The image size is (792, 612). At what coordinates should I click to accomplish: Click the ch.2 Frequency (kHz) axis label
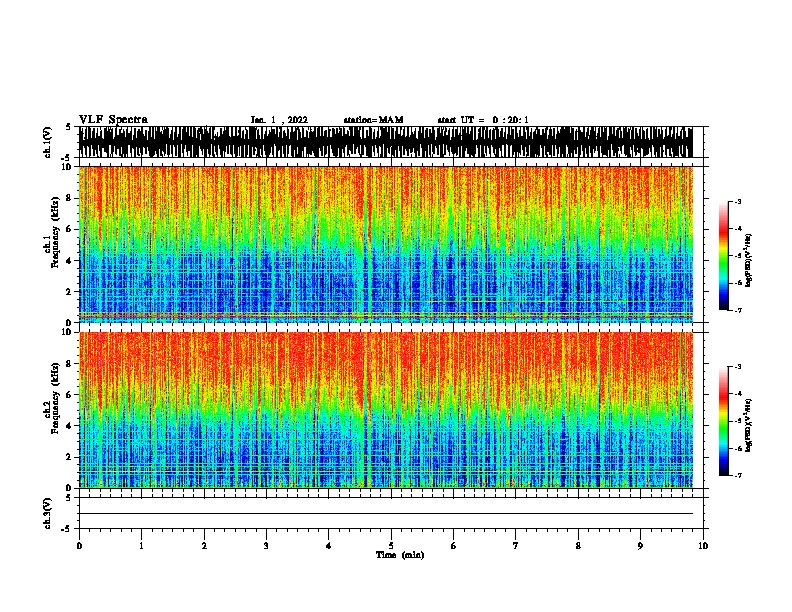pyautogui.click(x=52, y=398)
